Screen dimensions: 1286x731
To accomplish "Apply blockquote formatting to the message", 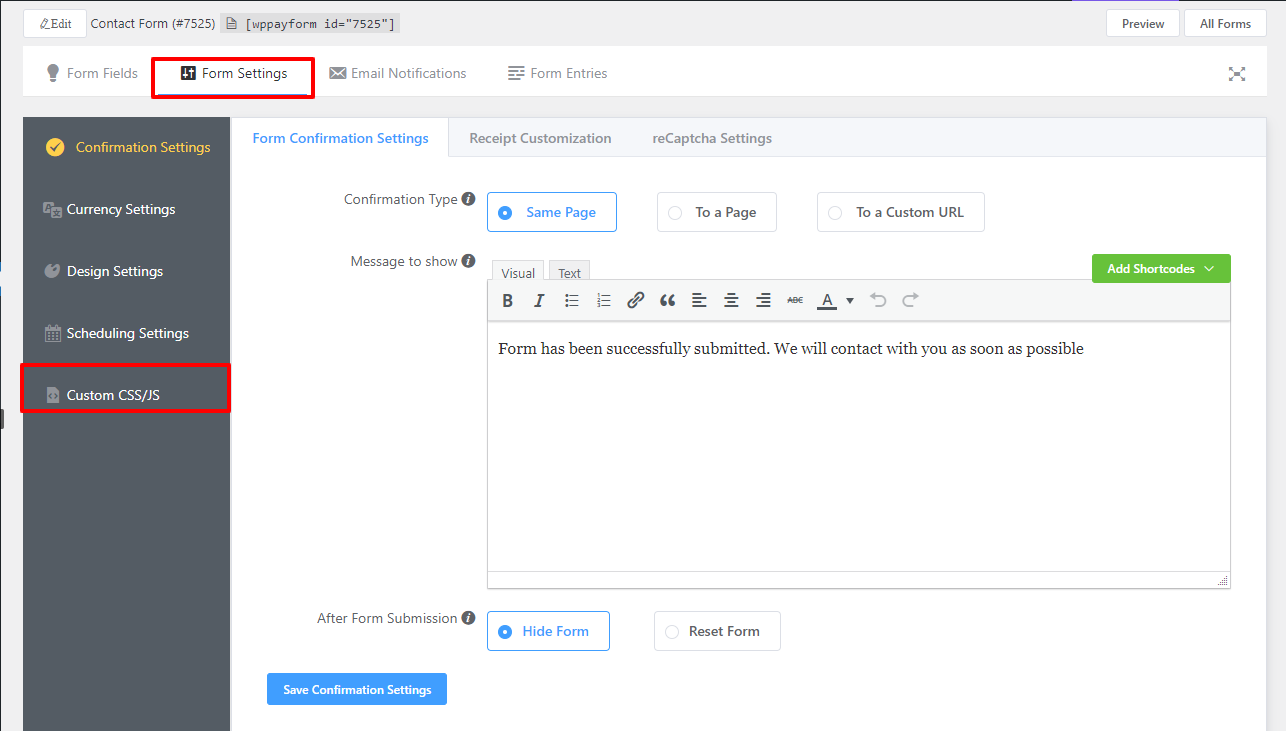I will click(667, 300).
